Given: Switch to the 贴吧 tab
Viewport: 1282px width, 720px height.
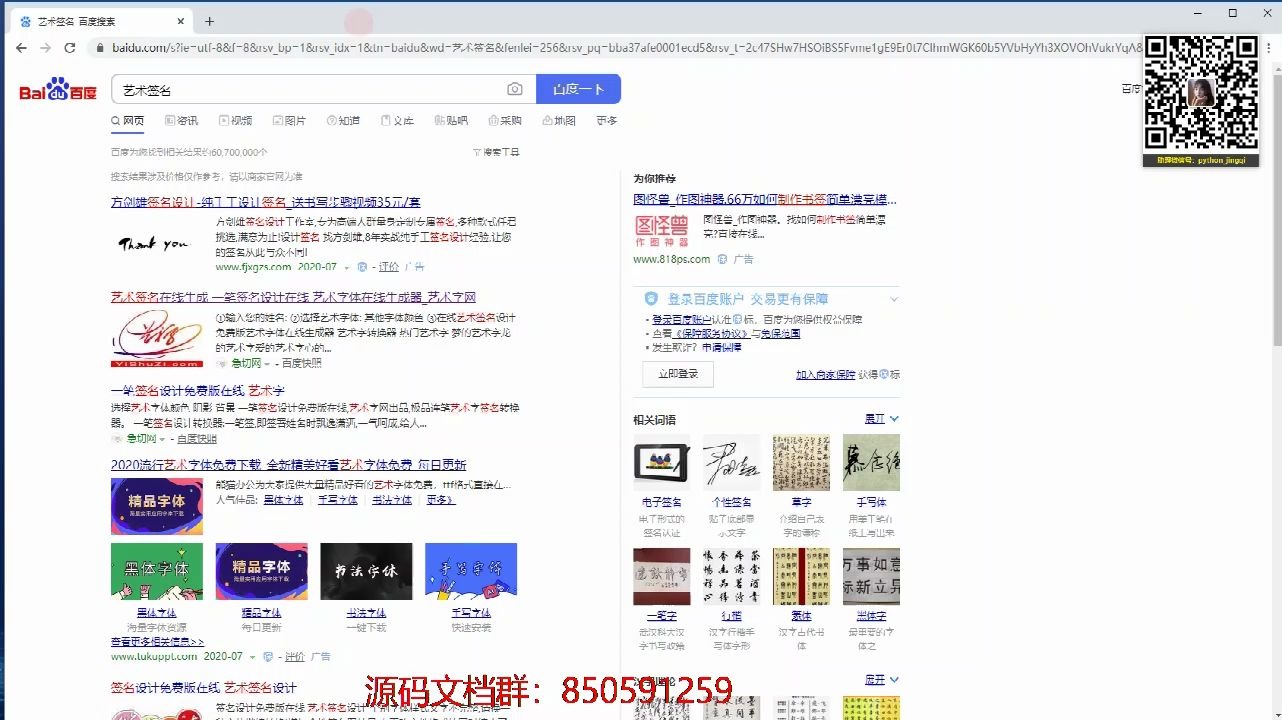Looking at the screenshot, I should 452,121.
